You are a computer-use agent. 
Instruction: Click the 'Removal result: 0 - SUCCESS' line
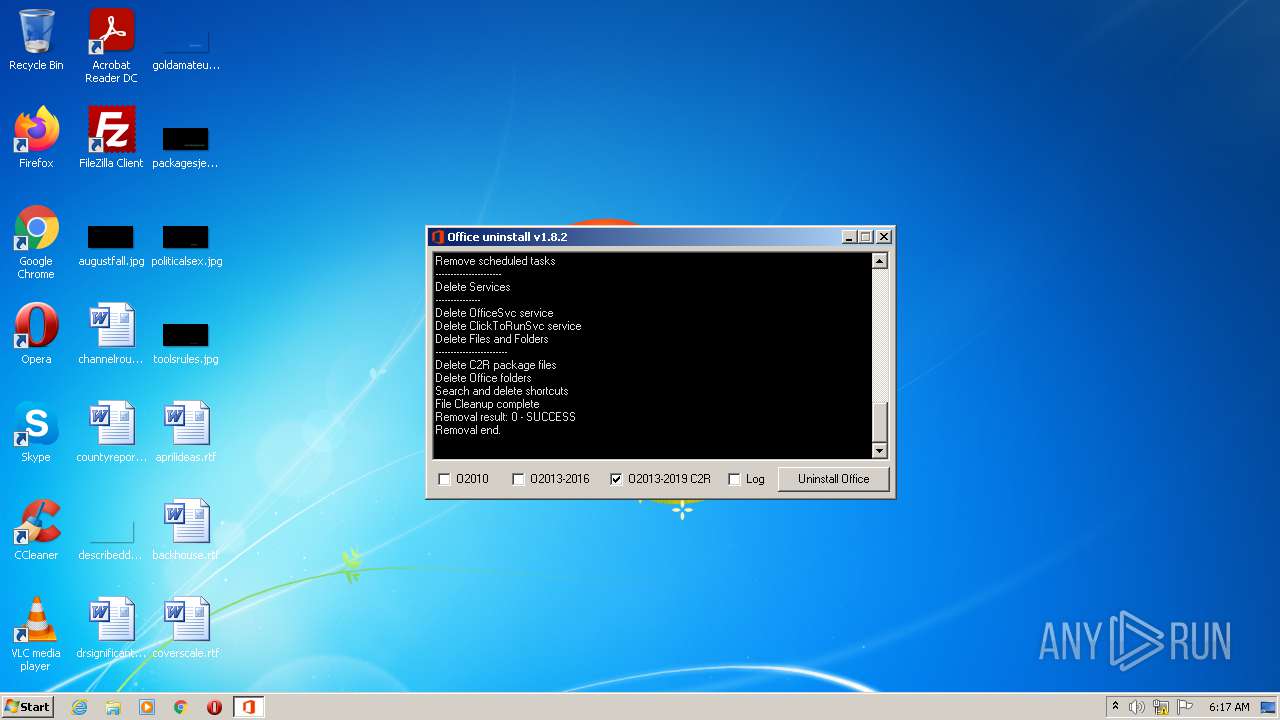(x=505, y=417)
